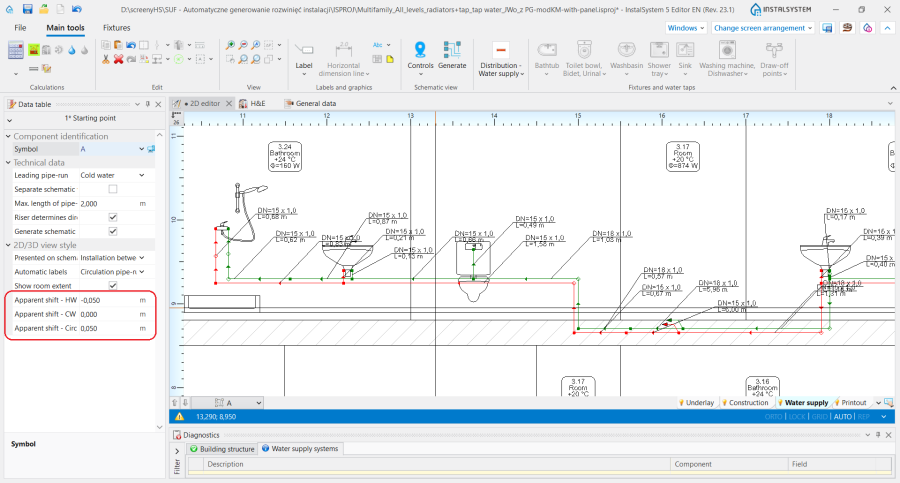Click the red X Delete icon

(118, 59)
